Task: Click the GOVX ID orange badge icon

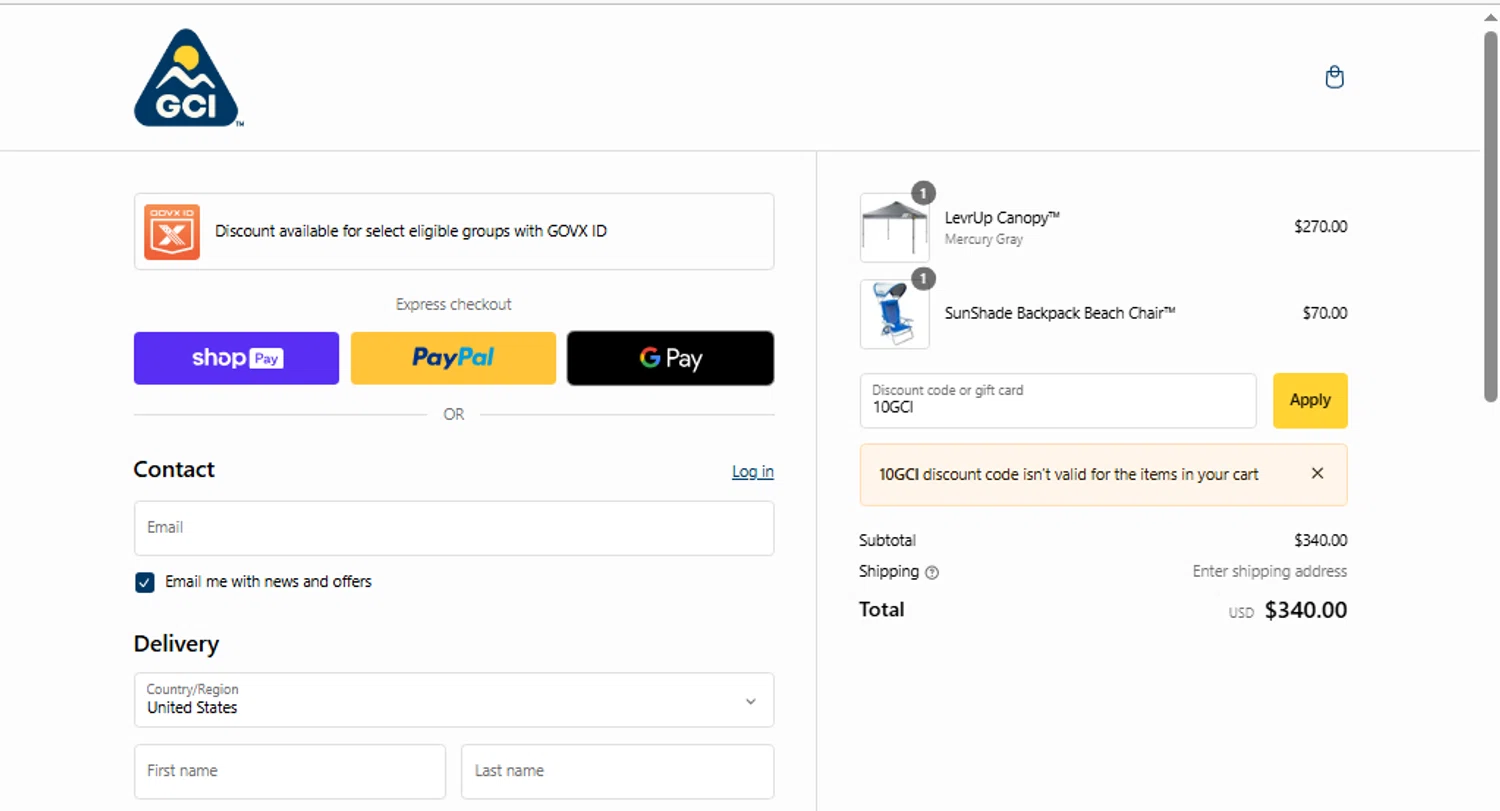Action: [172, 232]
